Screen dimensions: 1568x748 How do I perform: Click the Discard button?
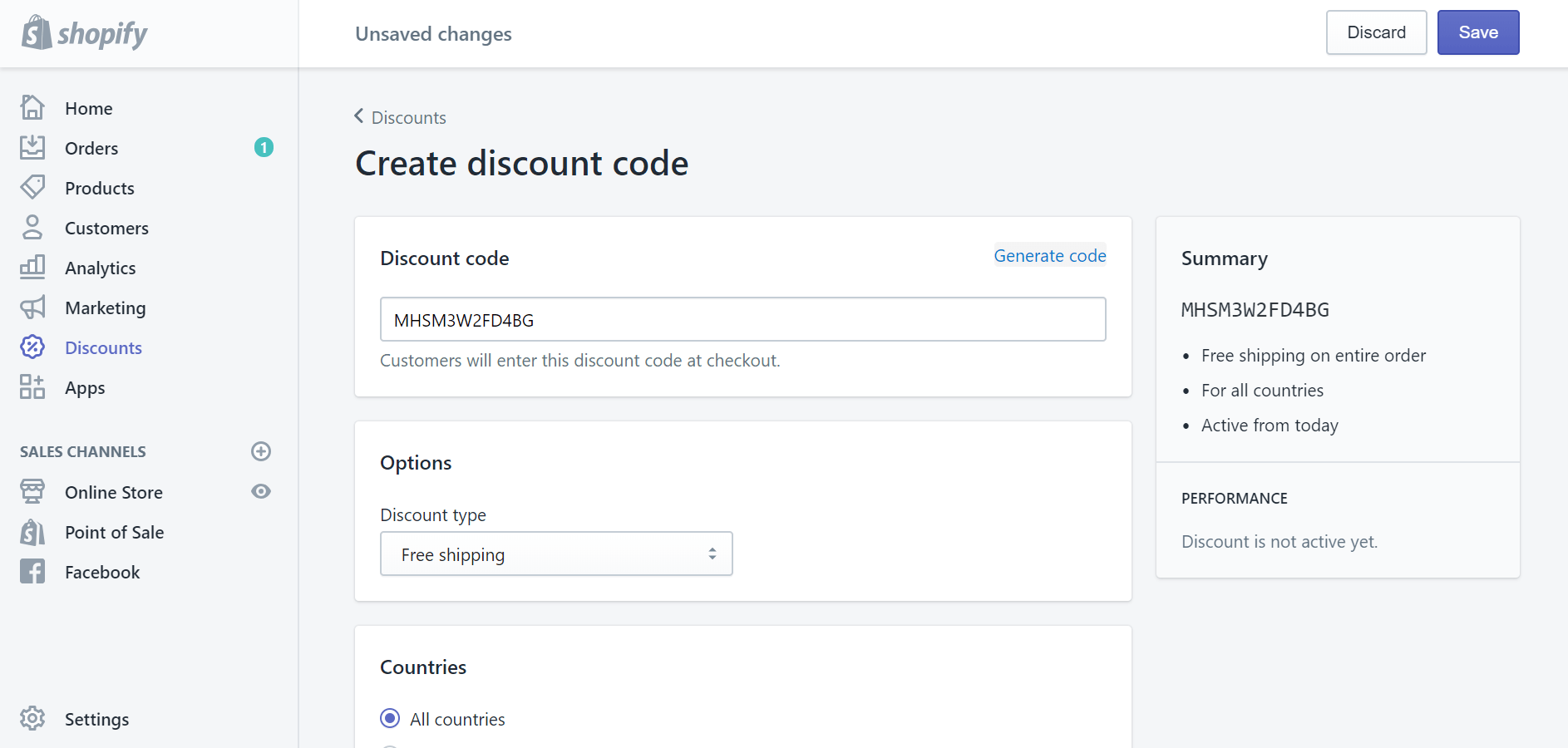[x=1376, y=32]
